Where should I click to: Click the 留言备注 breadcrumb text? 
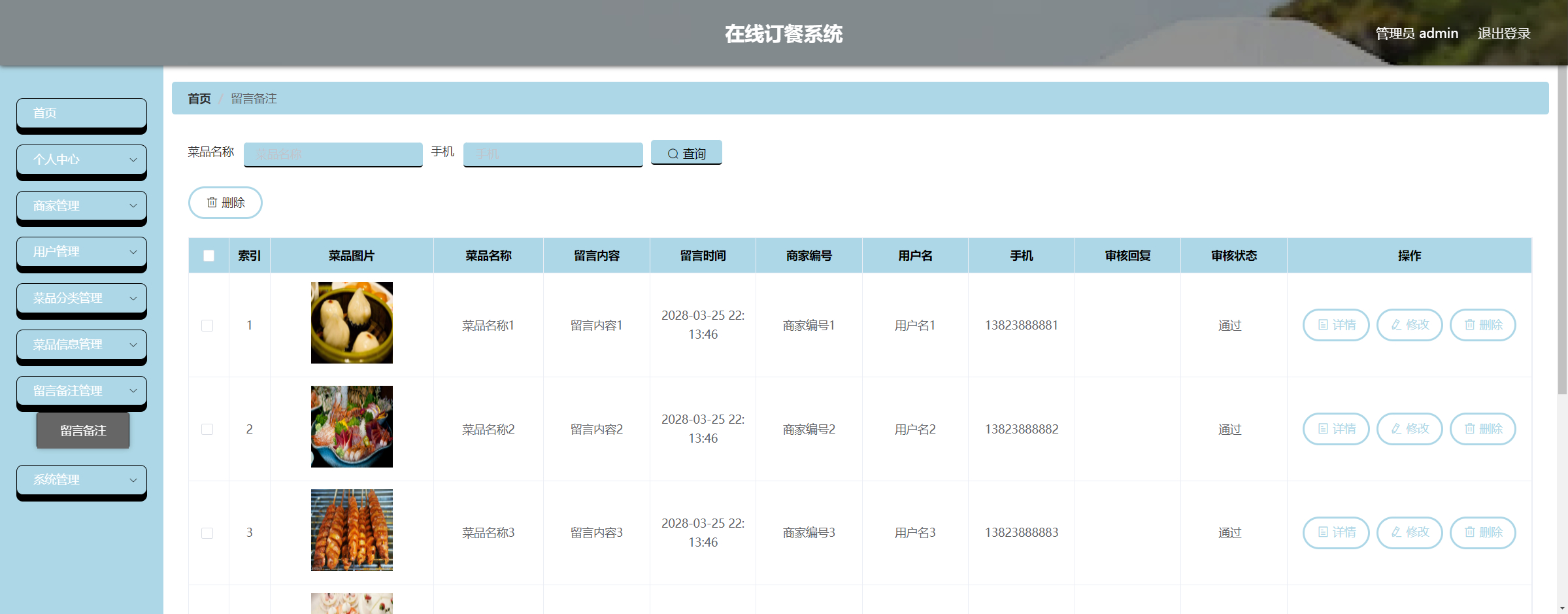pyautogui.click(x=254, y=99)
